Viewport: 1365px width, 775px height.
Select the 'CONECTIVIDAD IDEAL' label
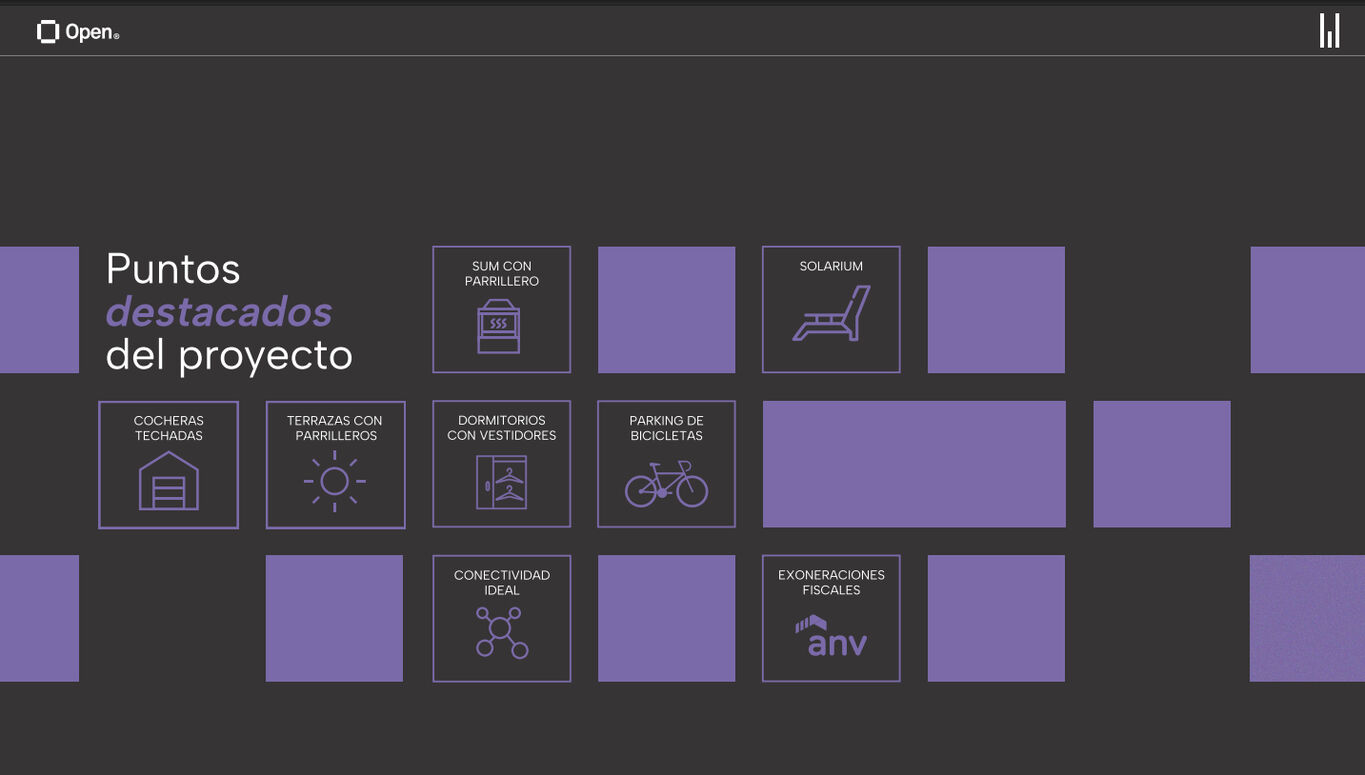click(501, 582)
